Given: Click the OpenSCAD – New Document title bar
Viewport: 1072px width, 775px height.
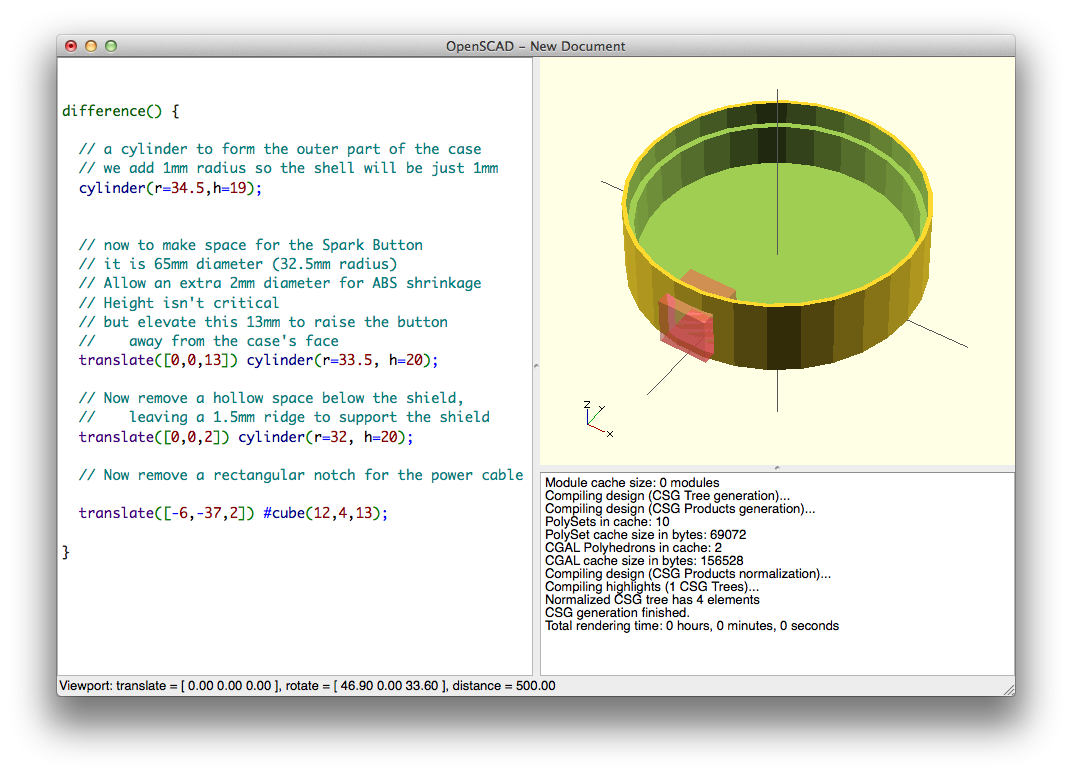Looking at the screenshot, I should [x=536, y=46].
